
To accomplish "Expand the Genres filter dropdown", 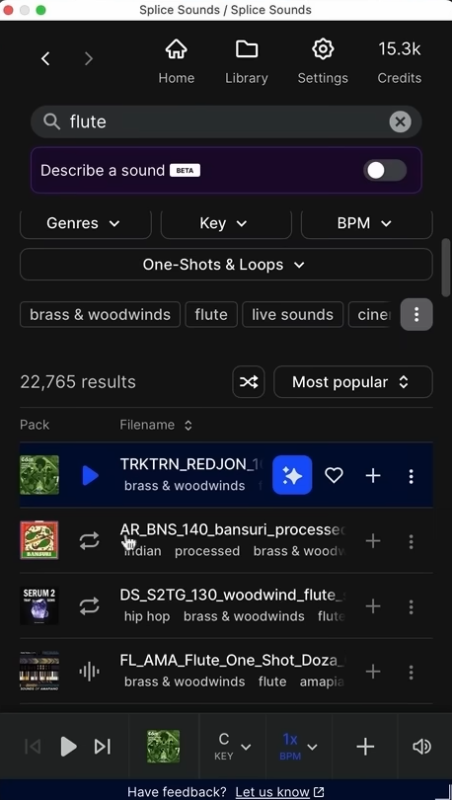I will [x=86, y=223].
